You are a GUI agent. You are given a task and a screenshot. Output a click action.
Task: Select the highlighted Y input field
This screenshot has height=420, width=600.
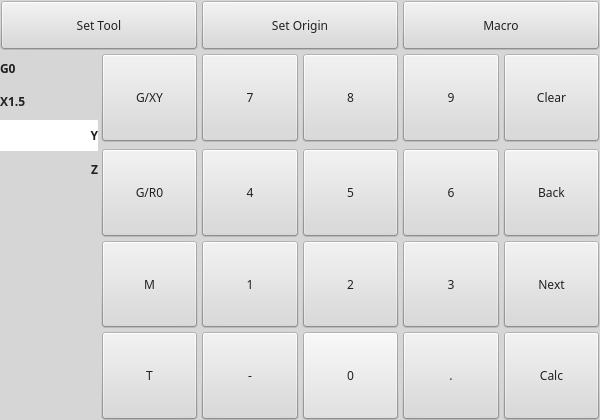pos(49,135)
